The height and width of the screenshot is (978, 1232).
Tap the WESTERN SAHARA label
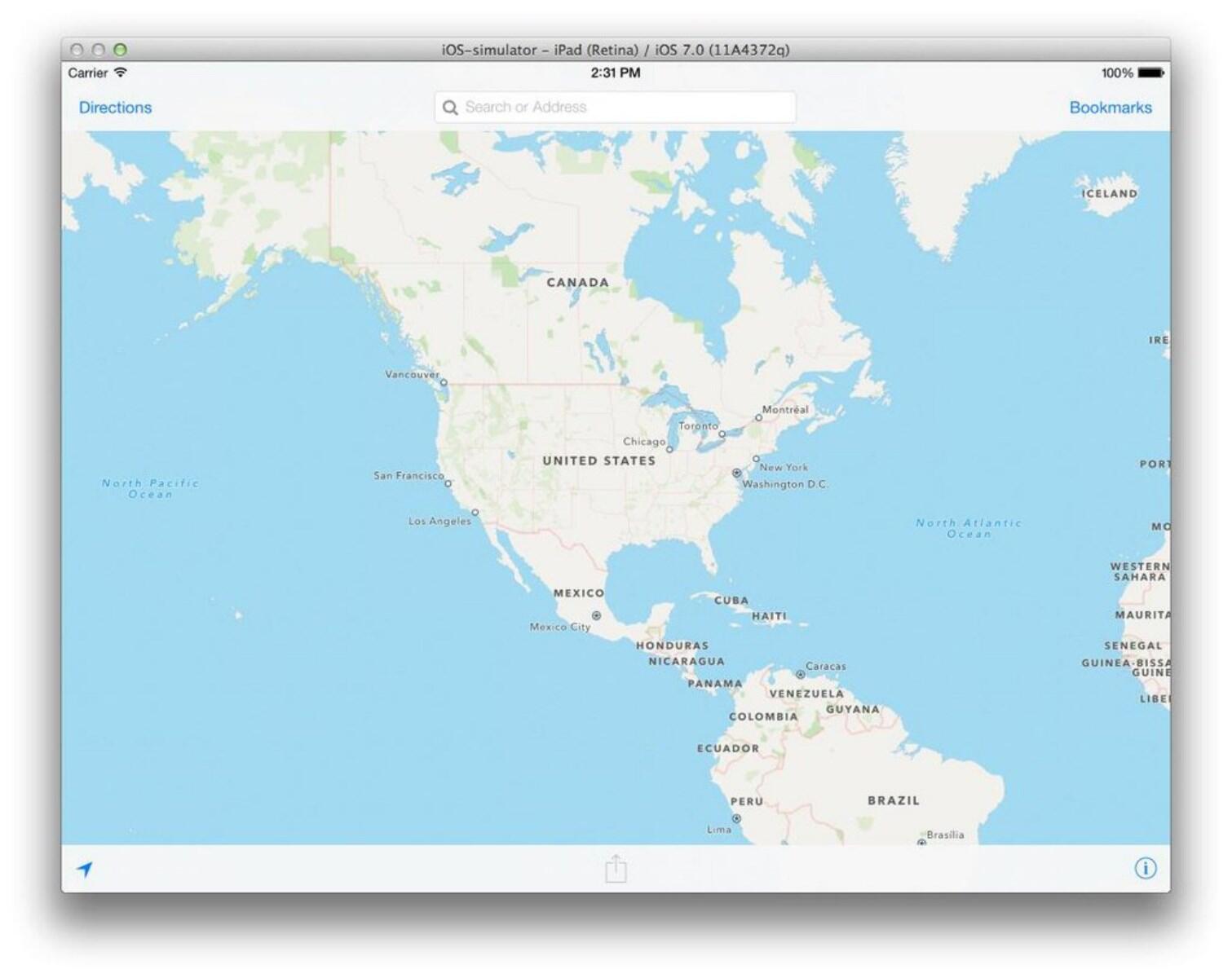click(x=1140, y=571)
